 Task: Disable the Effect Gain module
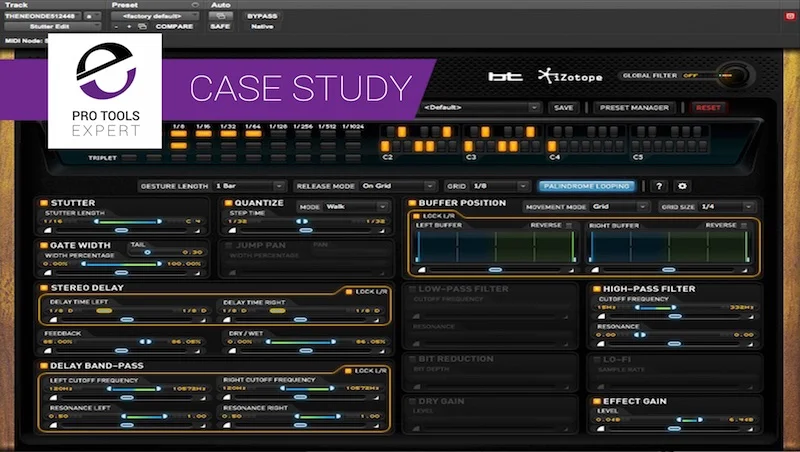point(596,401)
